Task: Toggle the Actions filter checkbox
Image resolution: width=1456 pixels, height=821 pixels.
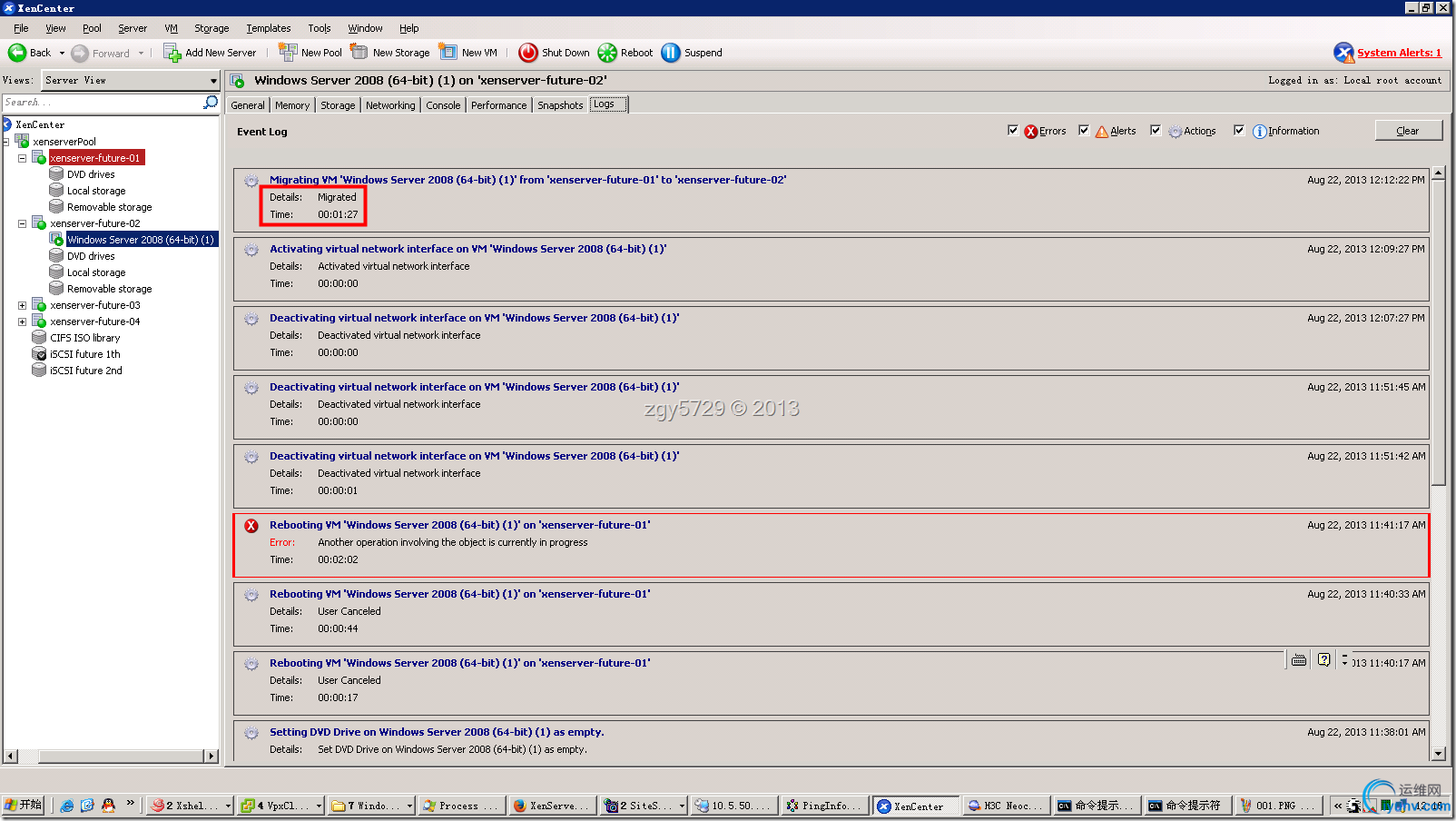Action: coord(1156,130)
